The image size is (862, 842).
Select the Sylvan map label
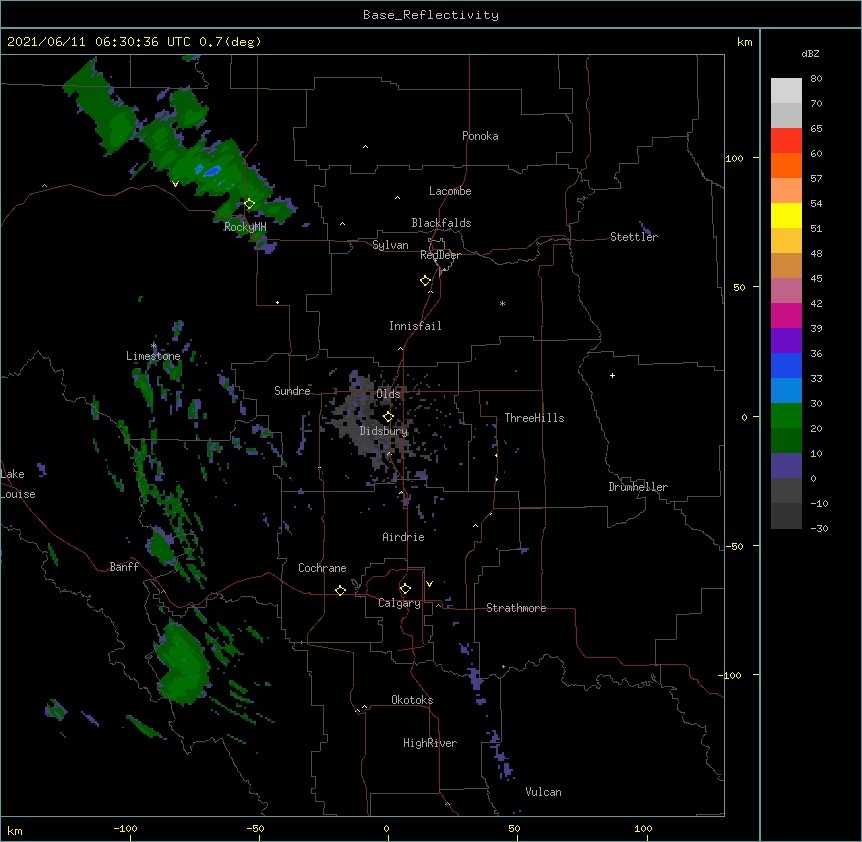(x=390, y=245)
